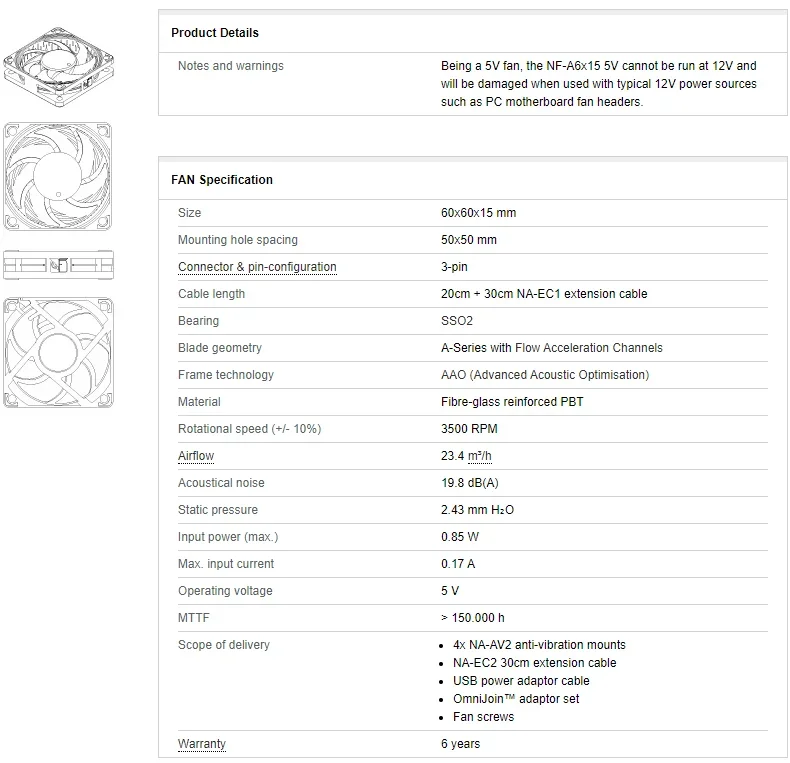The height and width of the screenshot is (763, 790).
Task: Open the Airflow definition link
Action: click(196, 456)
